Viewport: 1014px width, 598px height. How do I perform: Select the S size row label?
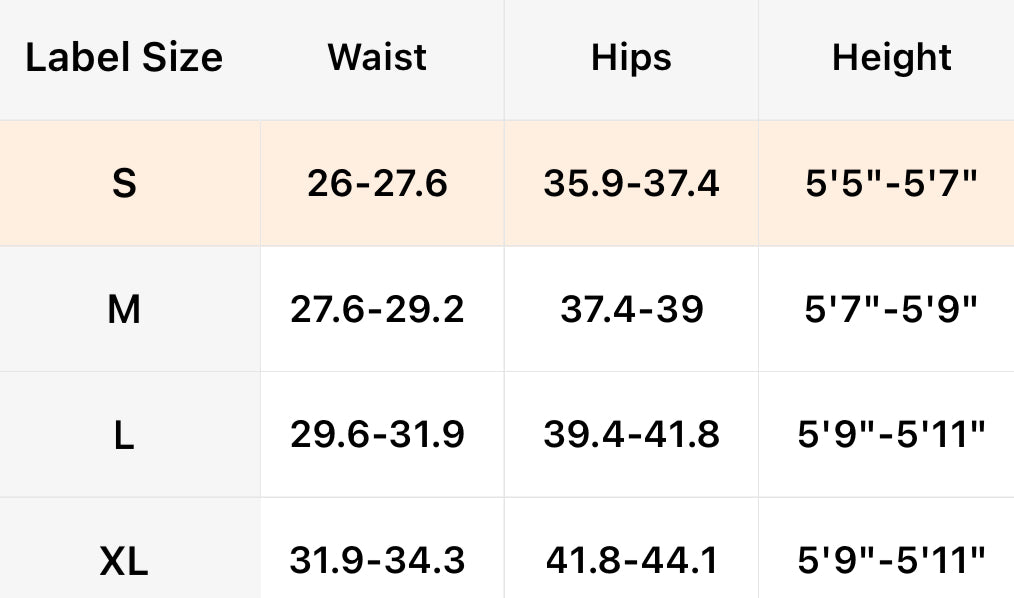coord(124,184)
